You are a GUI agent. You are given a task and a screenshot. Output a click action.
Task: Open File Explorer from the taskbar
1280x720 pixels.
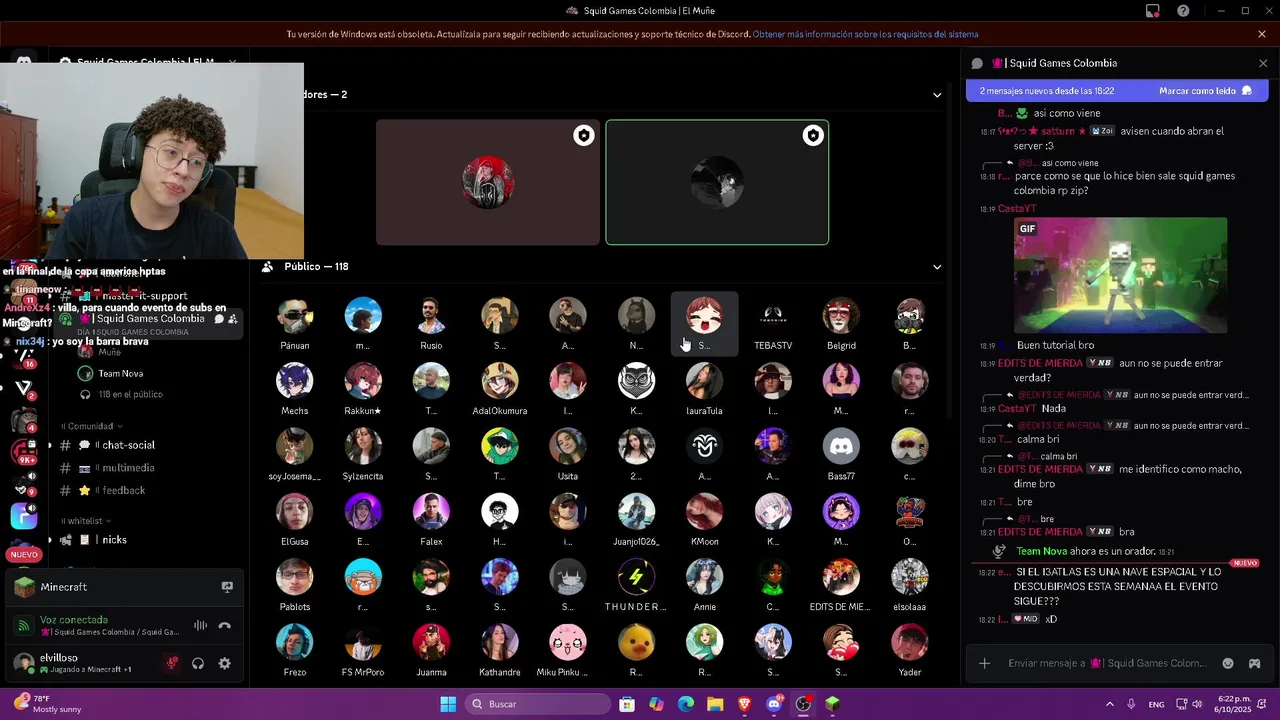(x=715, y=704)
